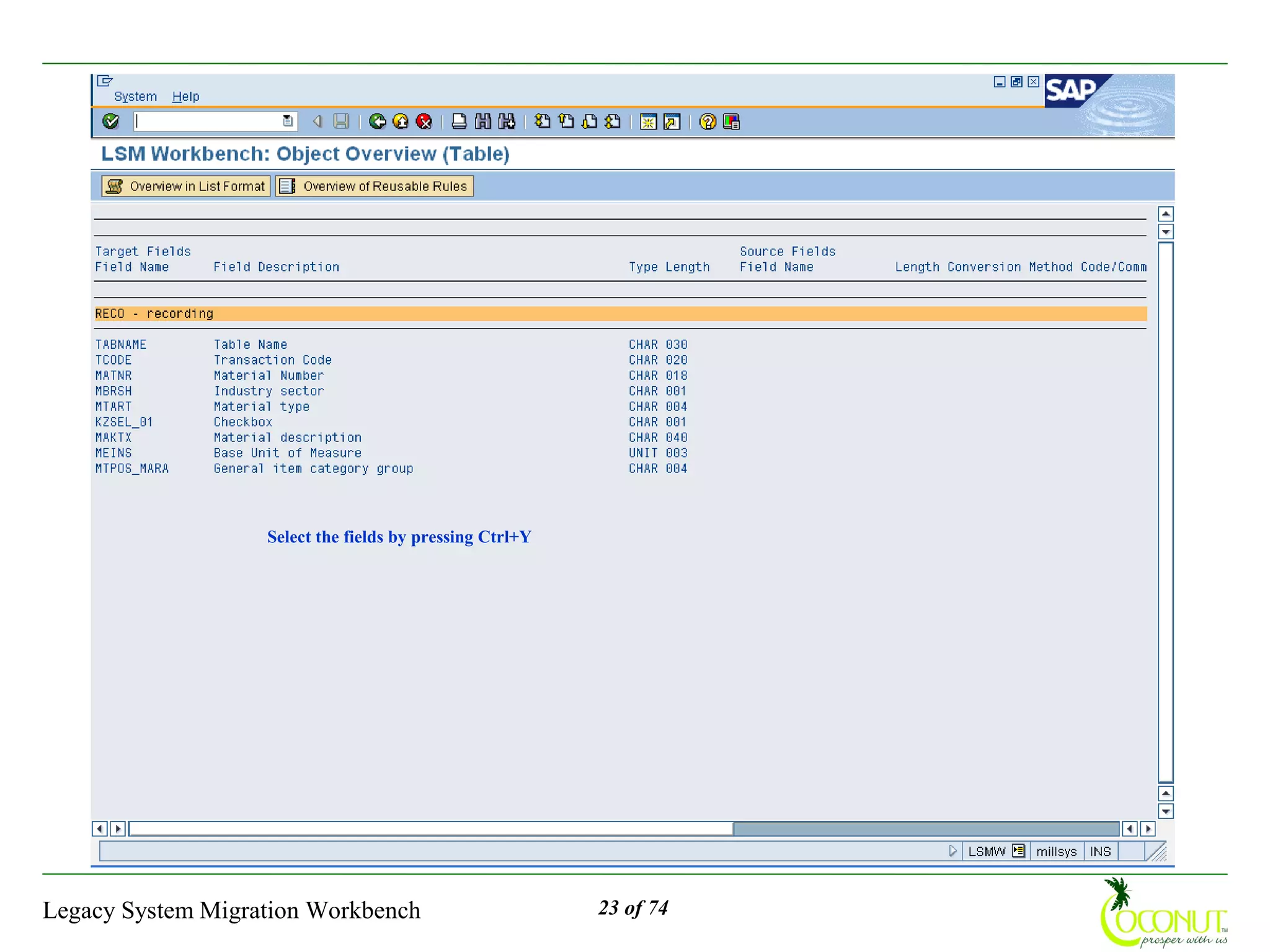Select the RECO - recording header row
This screenshot has width=1270, height=952.
coord(621,314)
